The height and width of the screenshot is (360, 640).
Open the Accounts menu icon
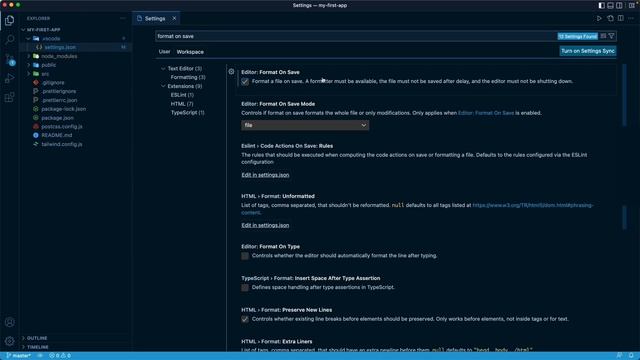[x=9, y=322]
